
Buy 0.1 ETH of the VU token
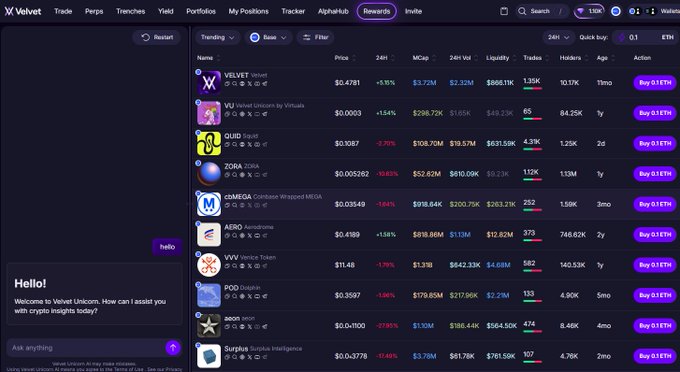(x=655, y=113)
